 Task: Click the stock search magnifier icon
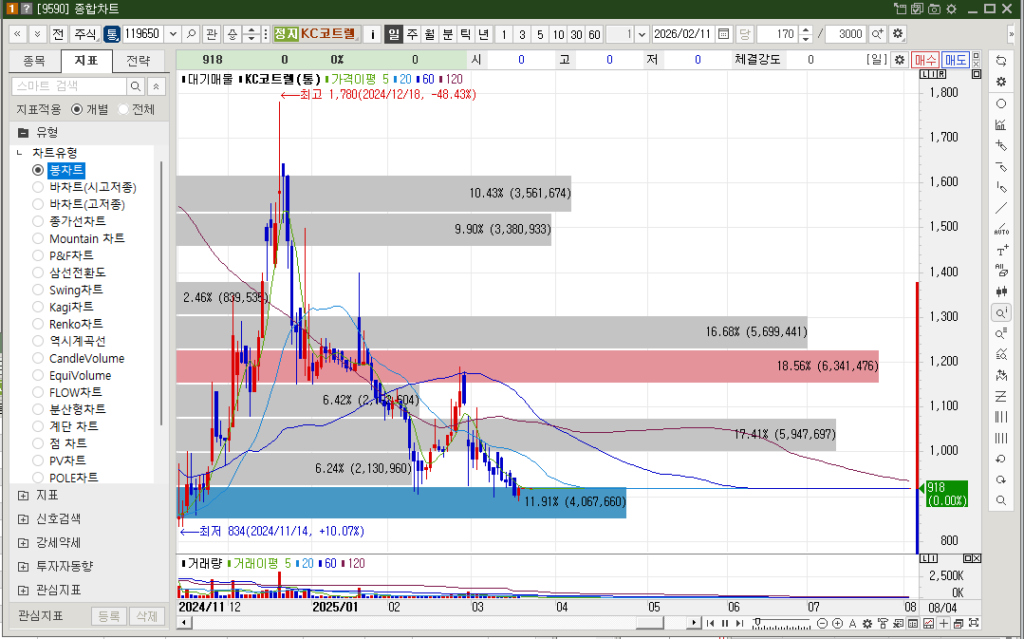click(191, 34)
